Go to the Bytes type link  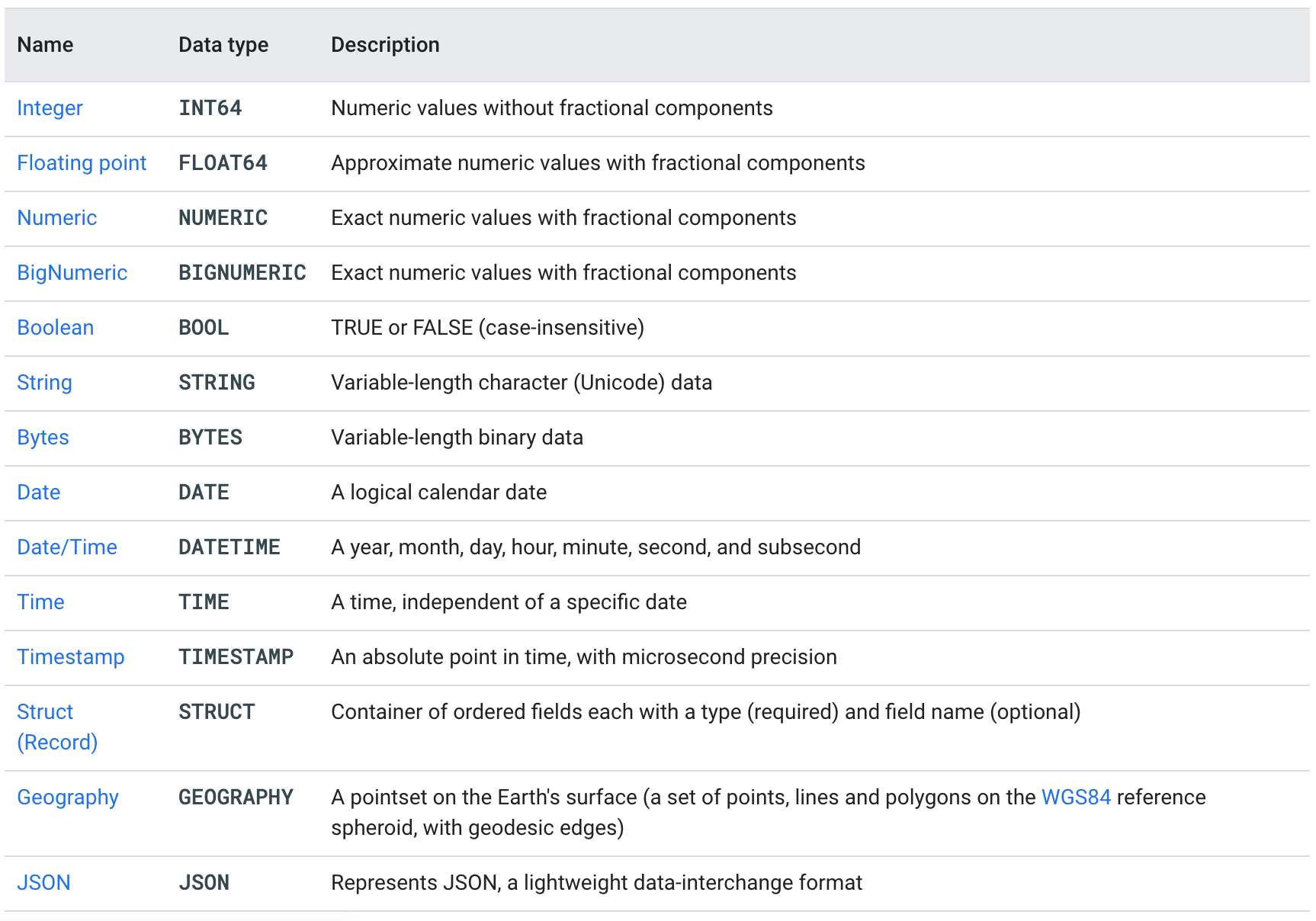[43, 438]
